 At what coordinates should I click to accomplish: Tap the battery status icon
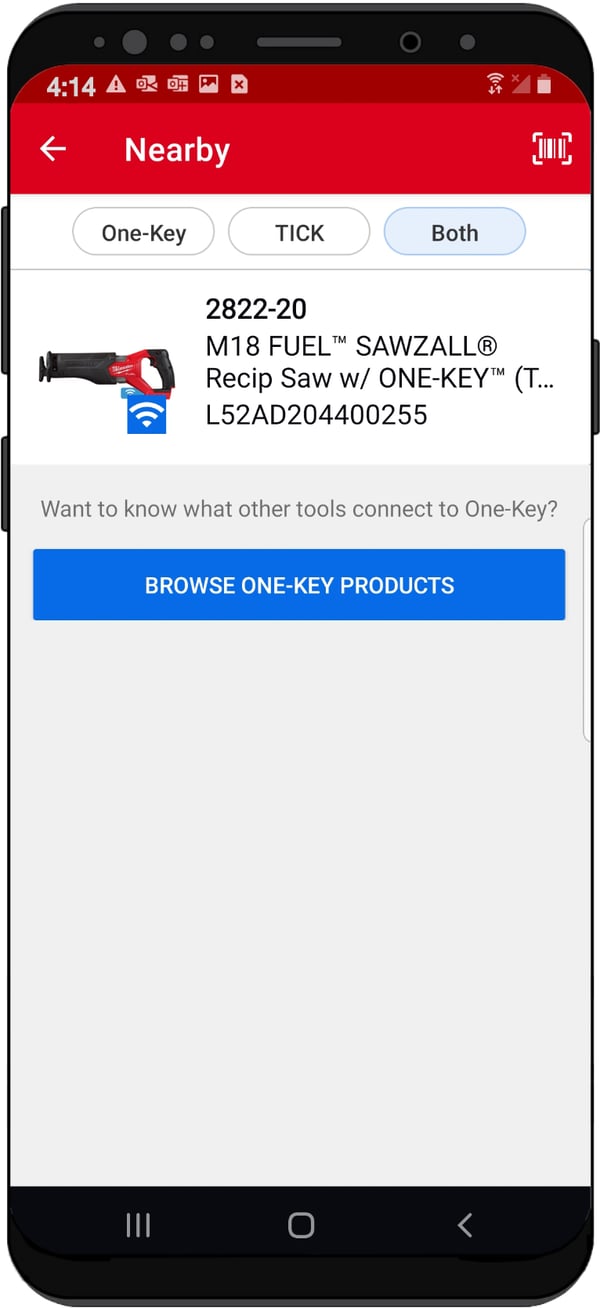(x=543, y=84)
